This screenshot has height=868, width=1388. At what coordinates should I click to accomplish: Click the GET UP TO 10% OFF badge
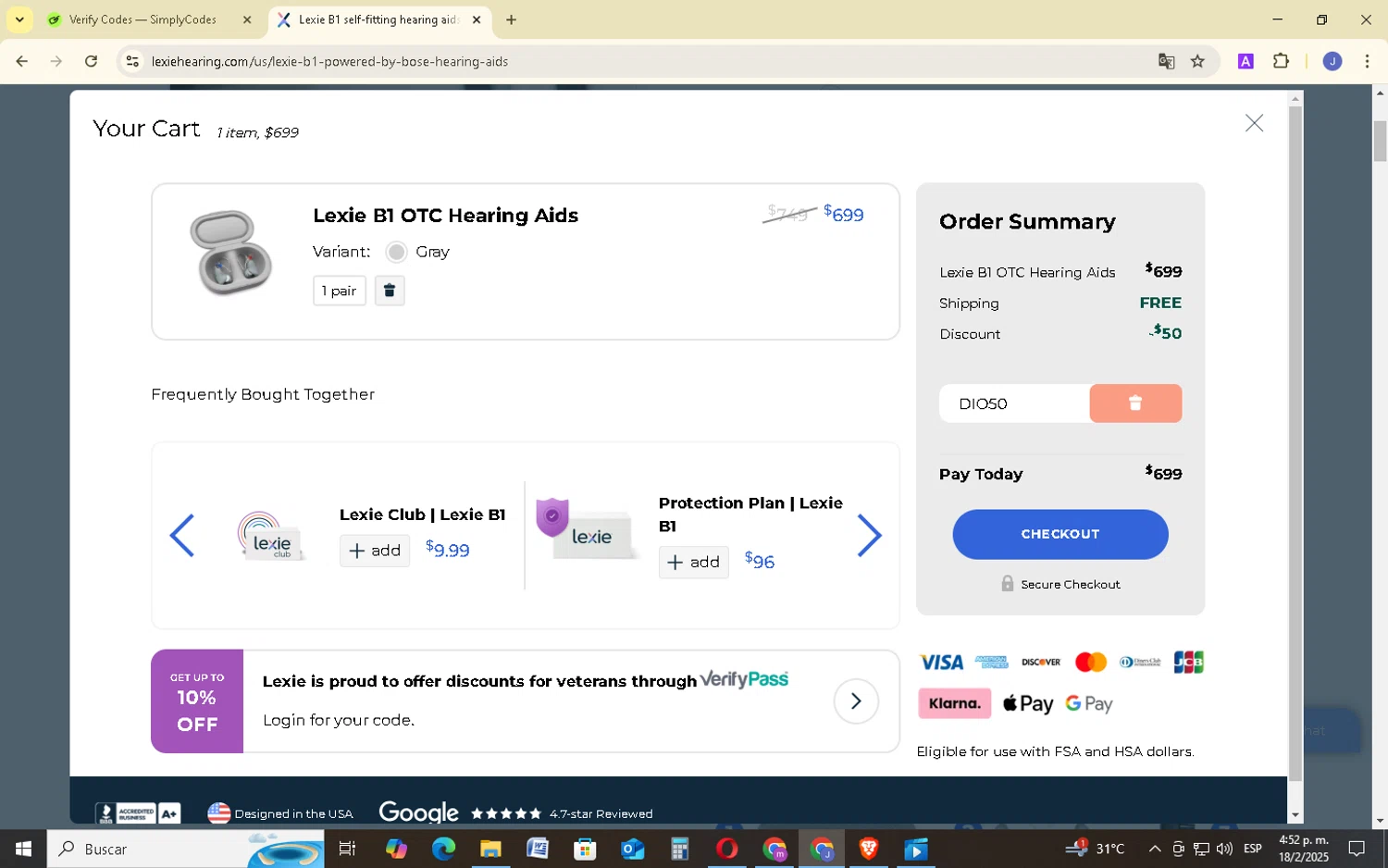197,701
